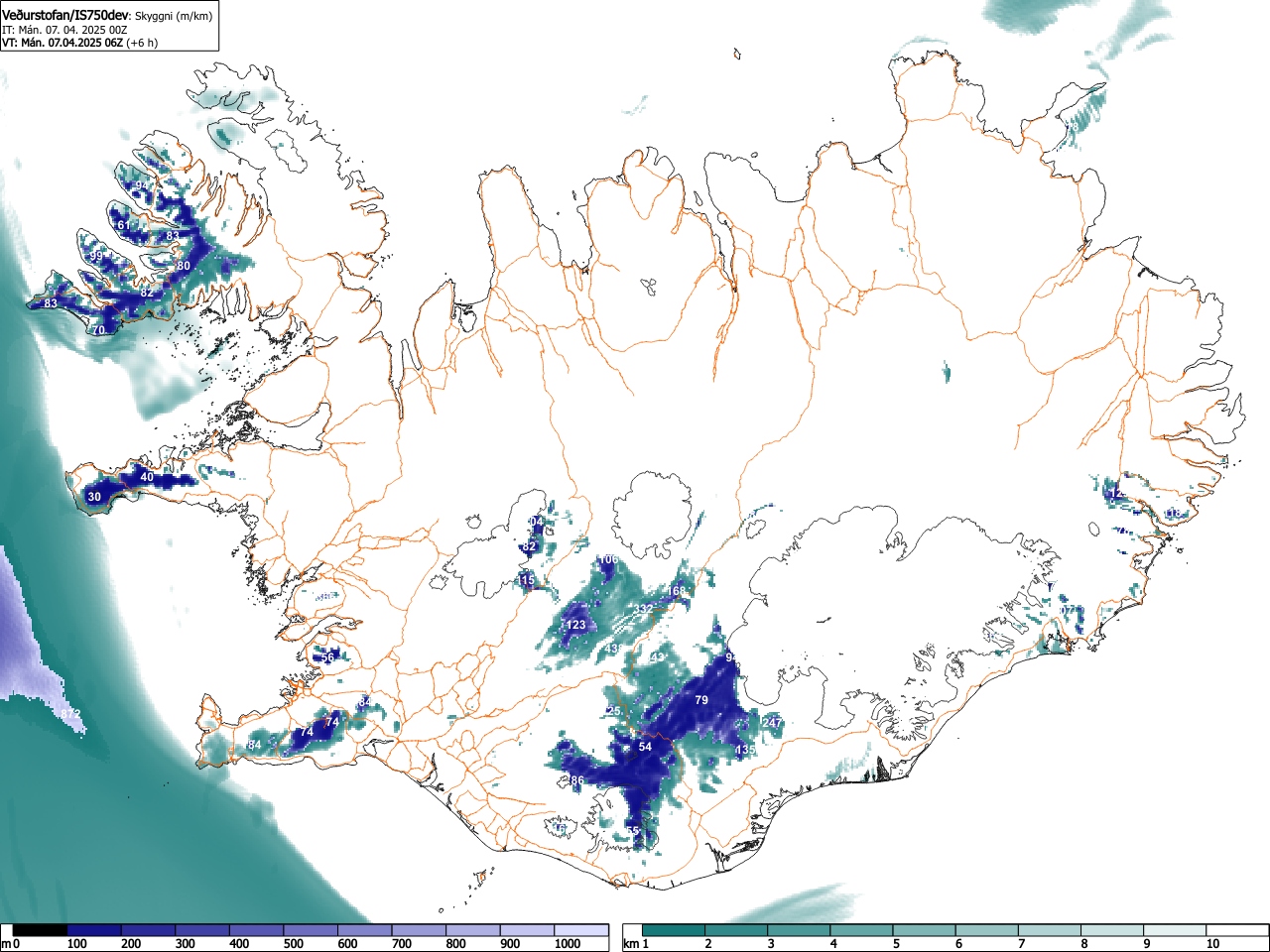Click the '56' visibility value near Reykjavik
1270x952 pixels.
pyautogui.click(x=327, y=657)
